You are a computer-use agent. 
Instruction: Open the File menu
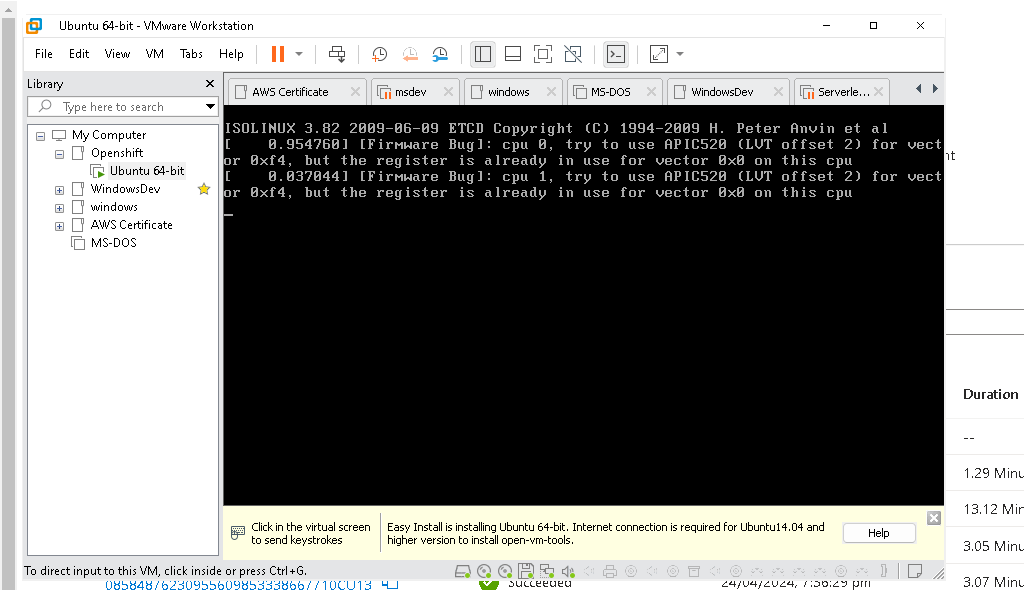pyautogui.click(x=44, y=54)
